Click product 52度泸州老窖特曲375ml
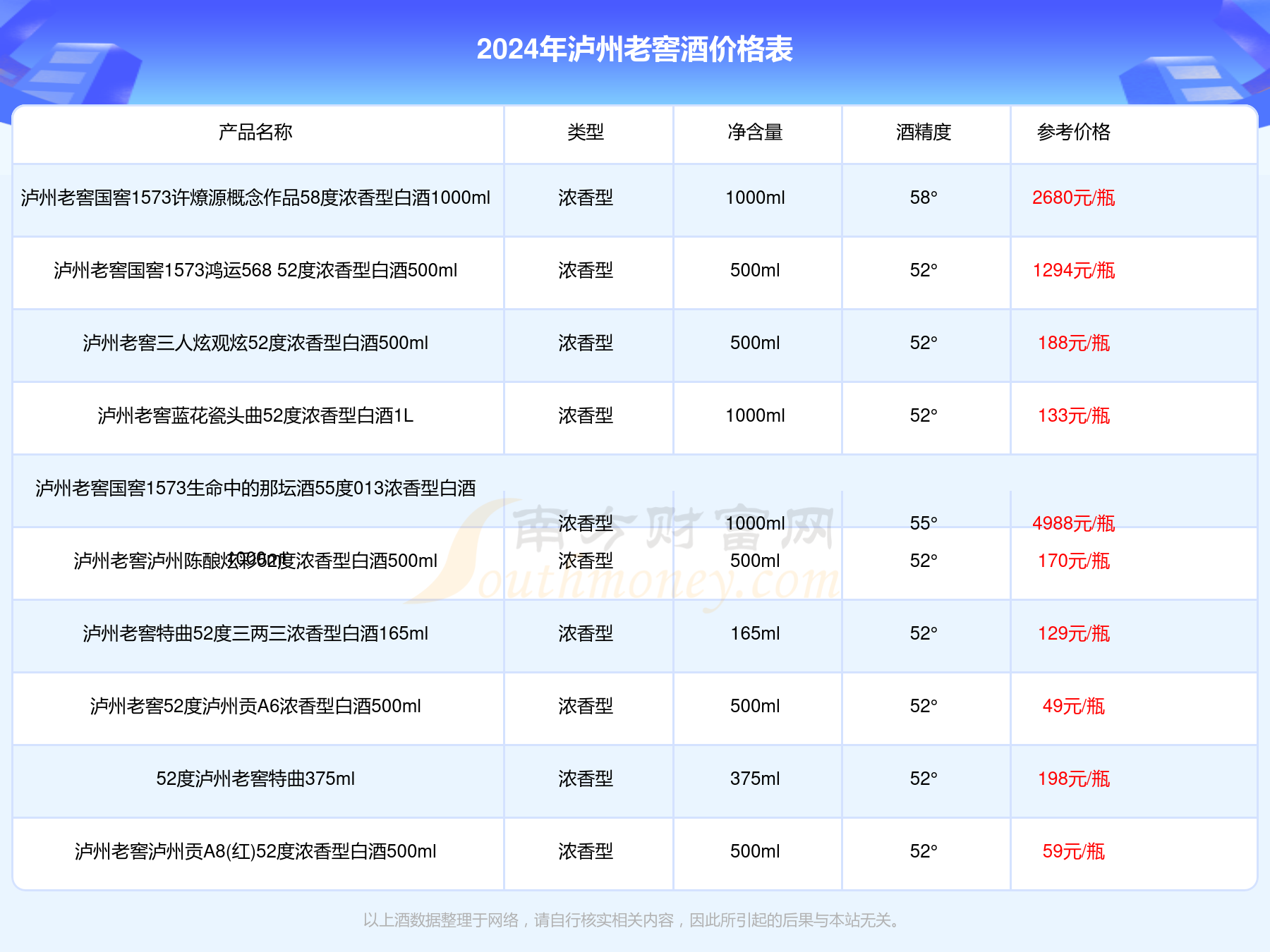This screenshot has height=952, width=1270. pos(255,779)
